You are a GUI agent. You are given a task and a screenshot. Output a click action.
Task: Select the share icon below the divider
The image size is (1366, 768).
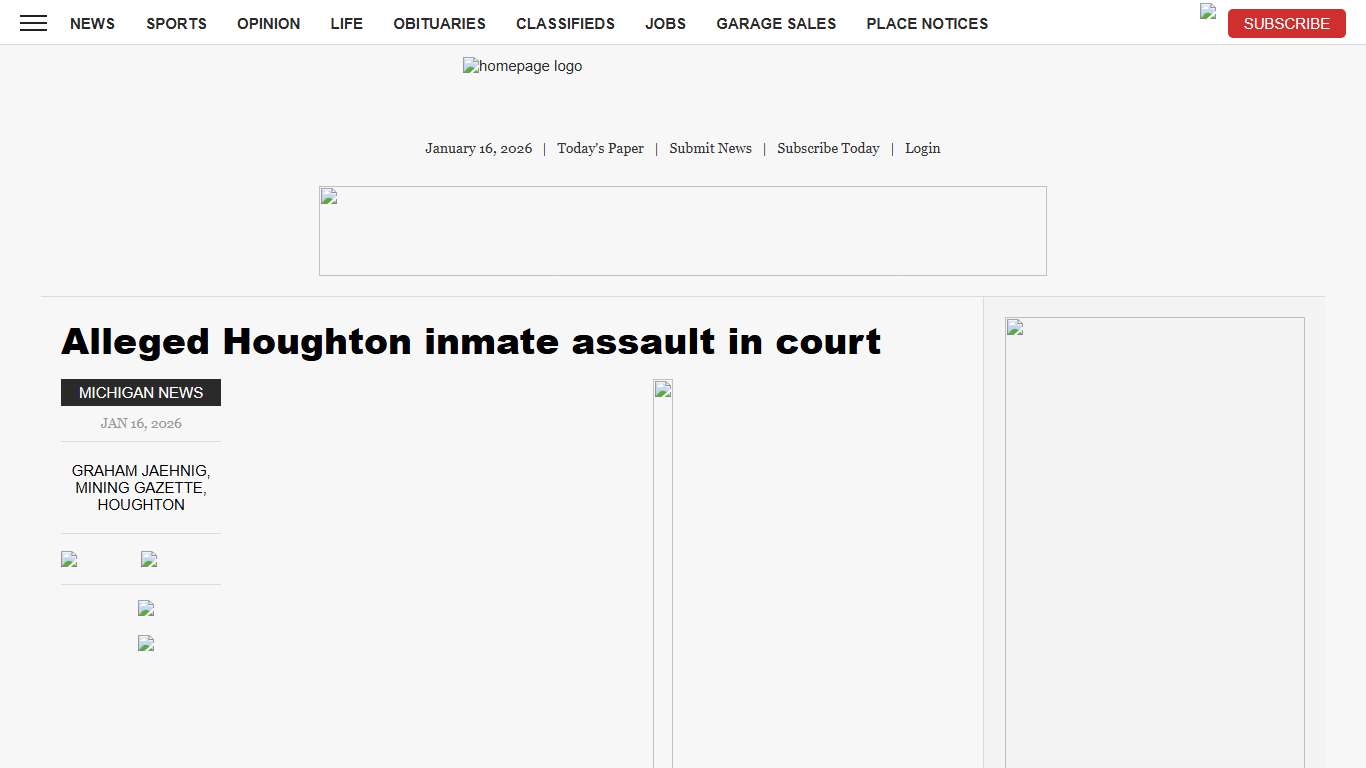tap(145, 608)
